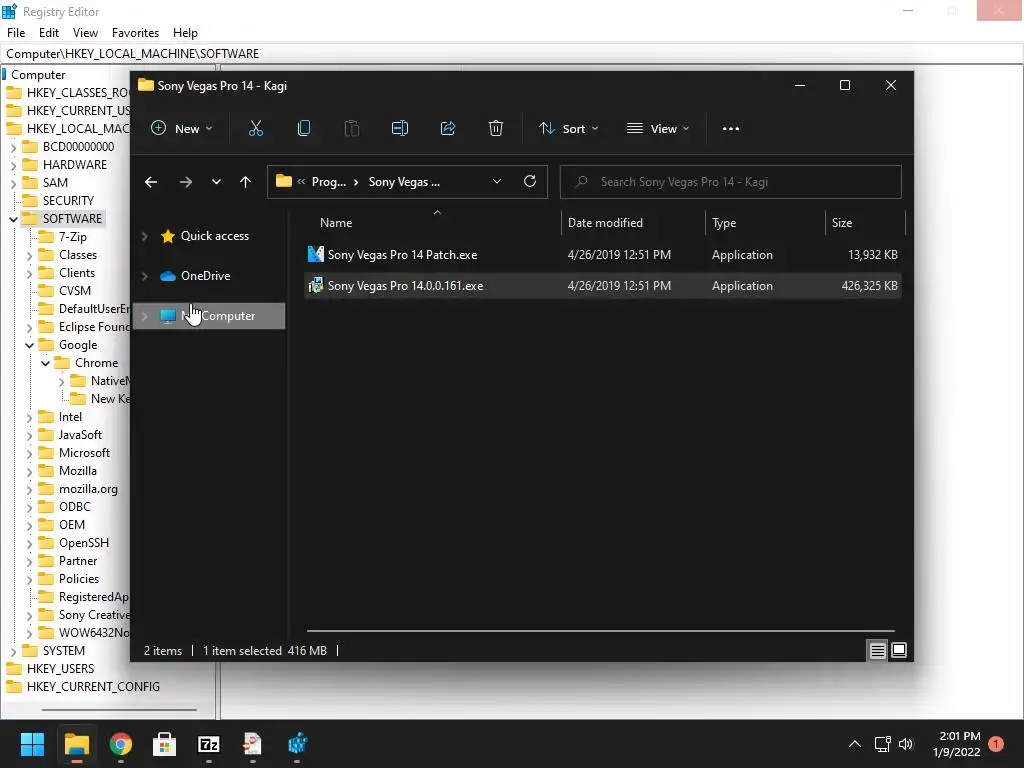This screenshot has height=768, width=1024.
Task: Open Registry Editor File menu
Action: pyautogui.click(x=16, y=33)
